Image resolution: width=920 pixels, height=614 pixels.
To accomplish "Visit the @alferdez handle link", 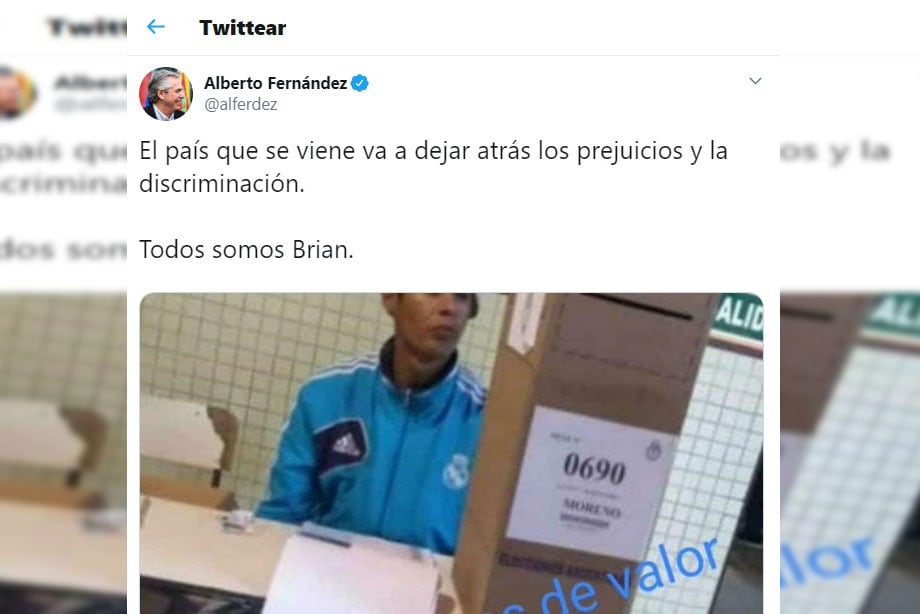I will tap(241, 104).
